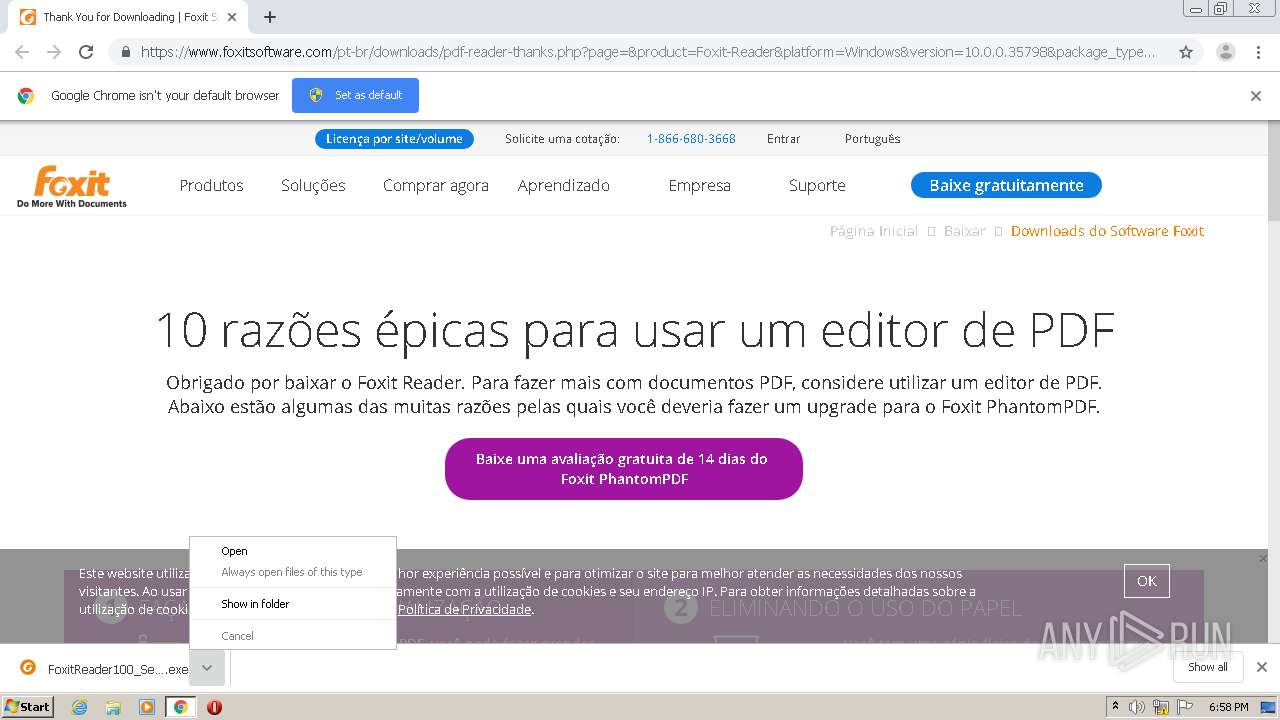Click Baixar breadcrumb link
Viewport: 1280px width, 720px height.
965,231
